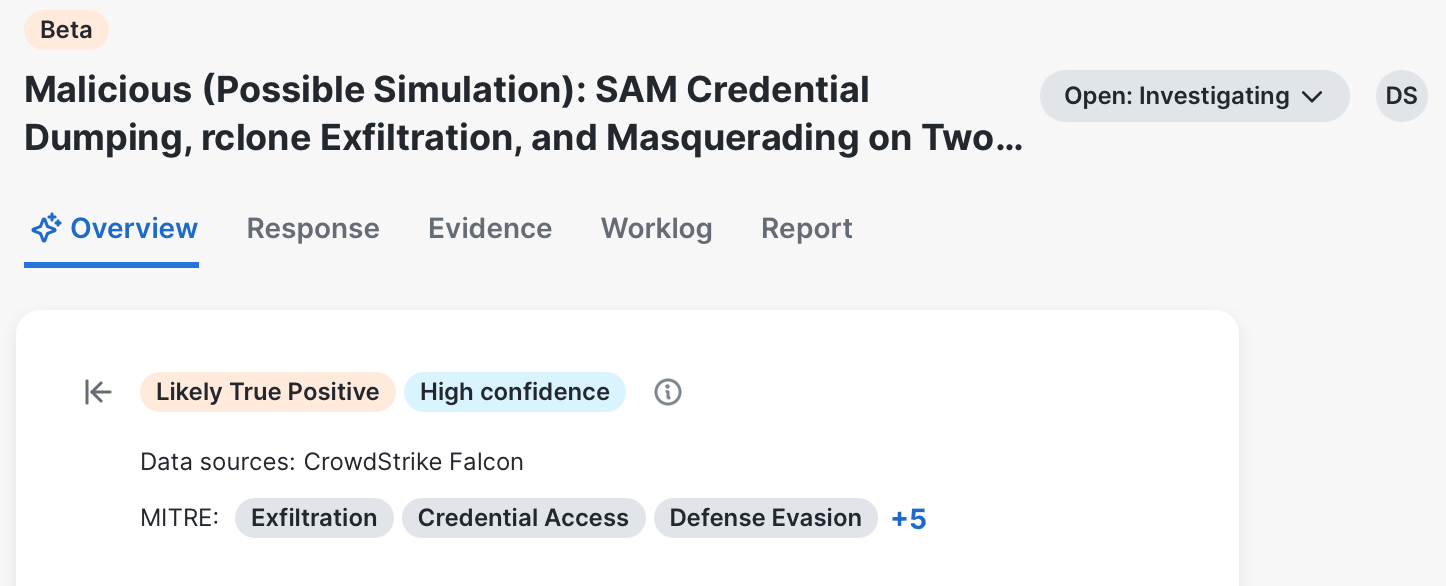Screen dimensions: 1446x586
Task: Click the Beta badge
Action: point(66,30)
